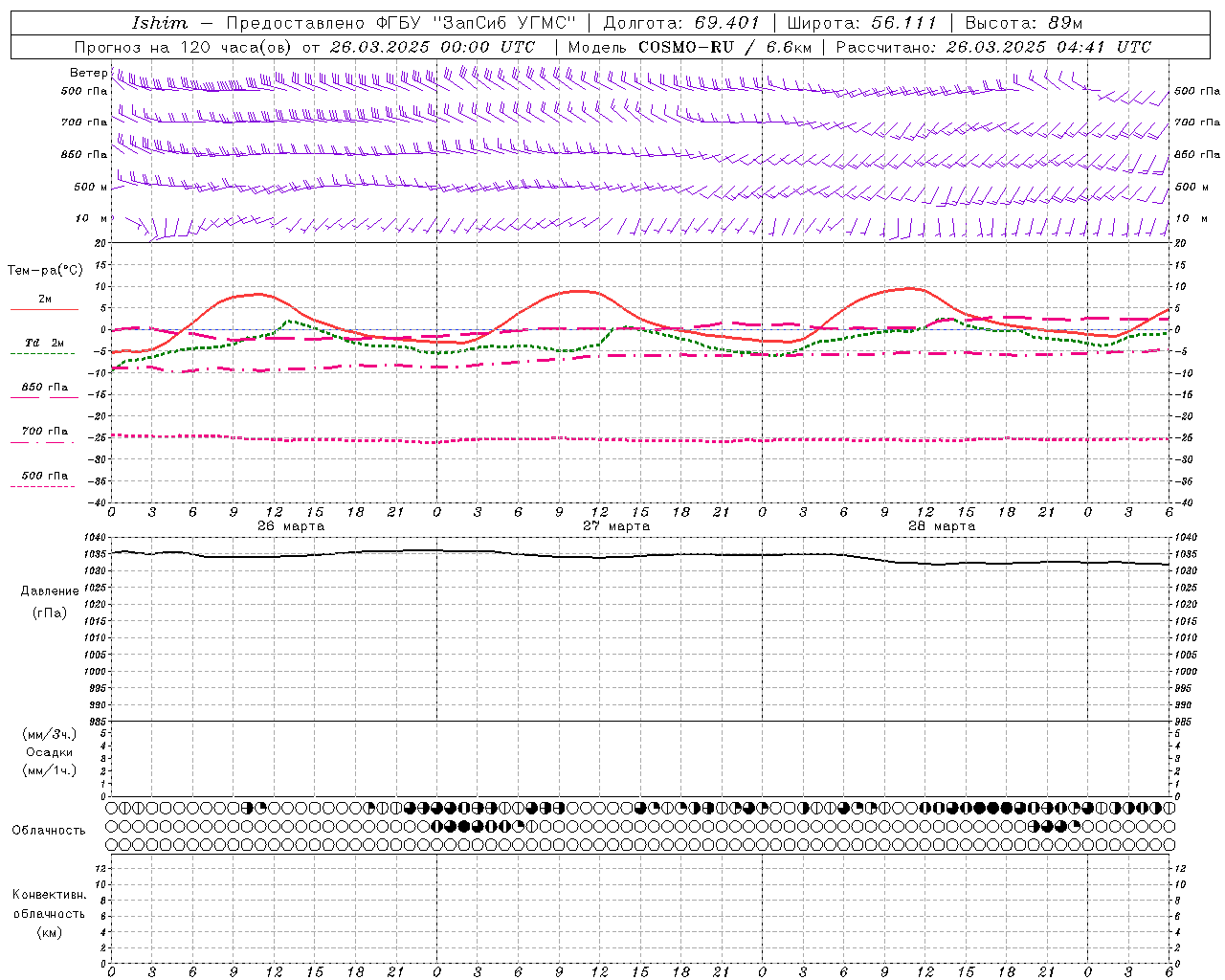Click the station name "Ishim" in header
Screen dimensions: 1225x980
159,23
